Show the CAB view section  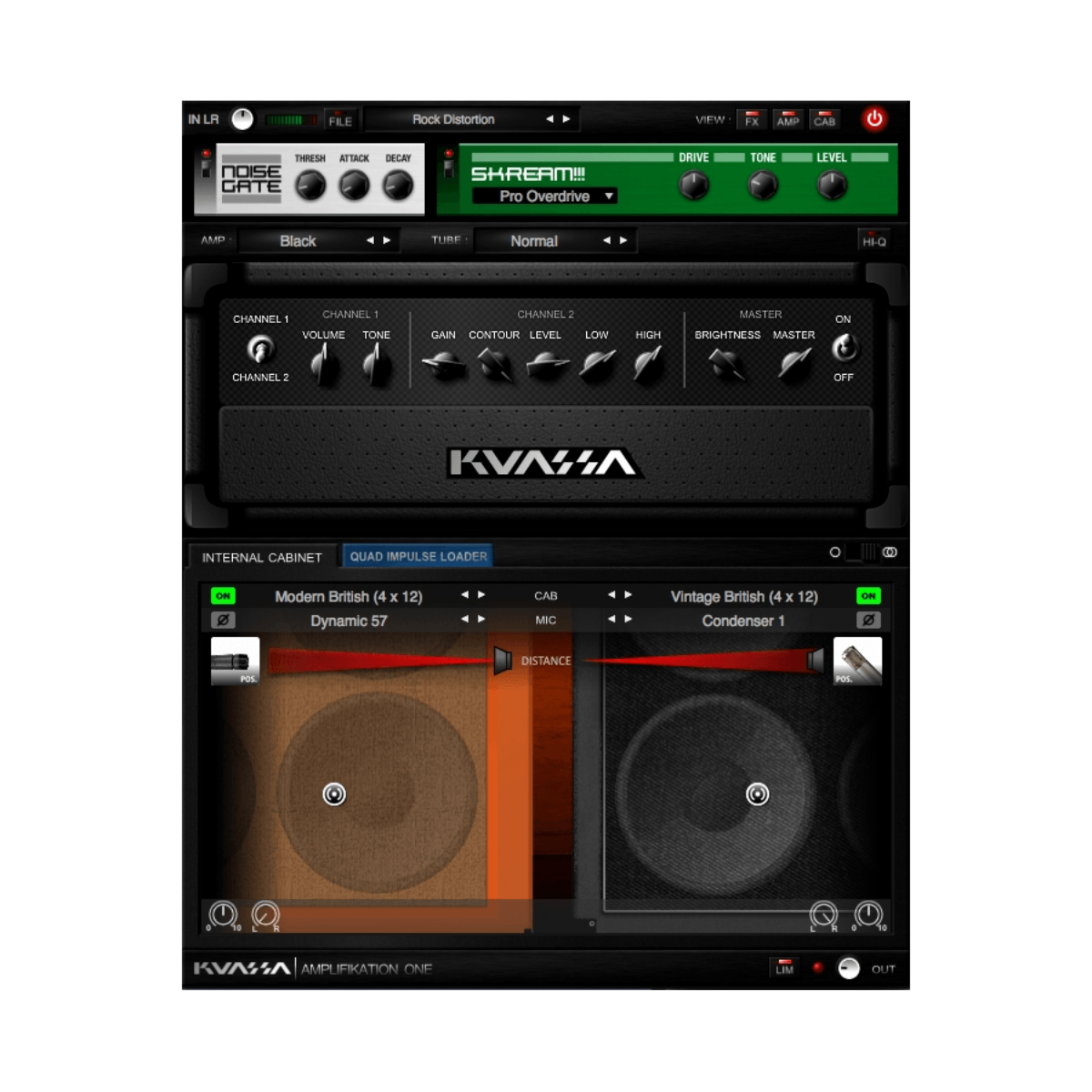pyautogui.click(x=824, y=119)
